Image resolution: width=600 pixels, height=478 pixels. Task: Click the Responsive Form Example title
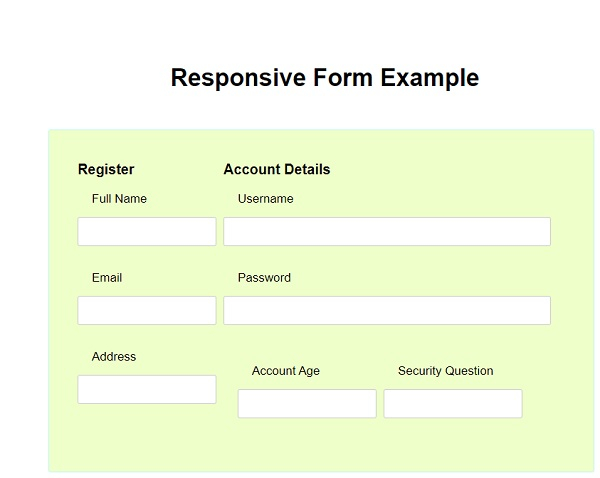pyautogui.click(x=325, y=78)
